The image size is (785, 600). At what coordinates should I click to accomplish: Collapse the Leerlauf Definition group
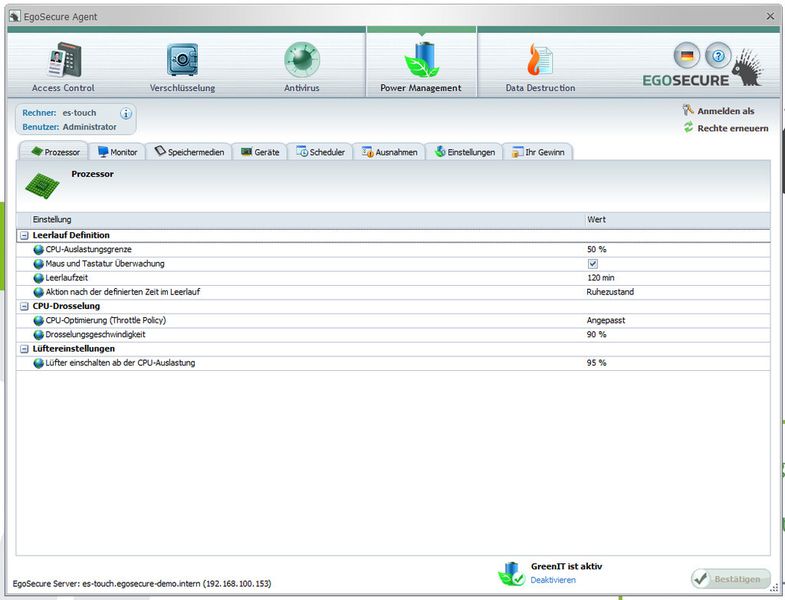[24, 235]
